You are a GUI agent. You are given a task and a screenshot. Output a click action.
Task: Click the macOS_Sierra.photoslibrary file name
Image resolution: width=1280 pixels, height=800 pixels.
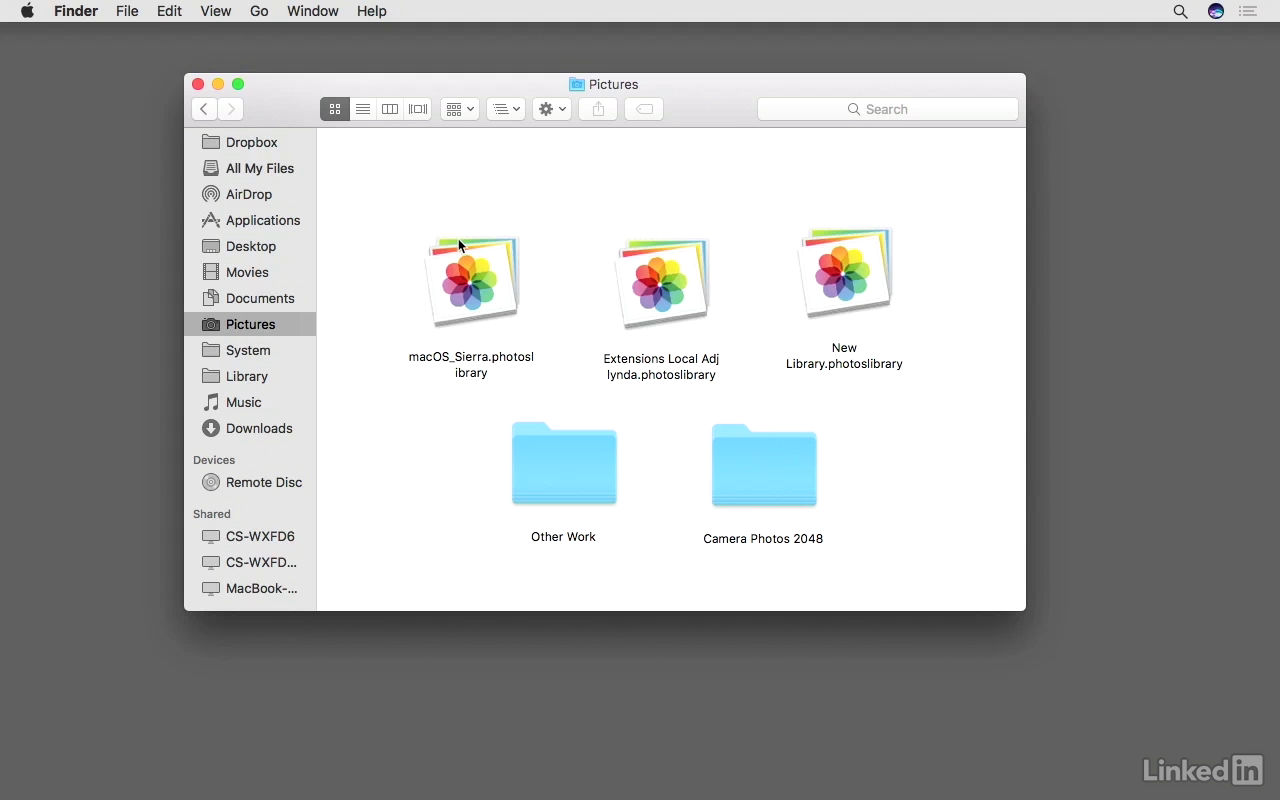coord(471,365)
